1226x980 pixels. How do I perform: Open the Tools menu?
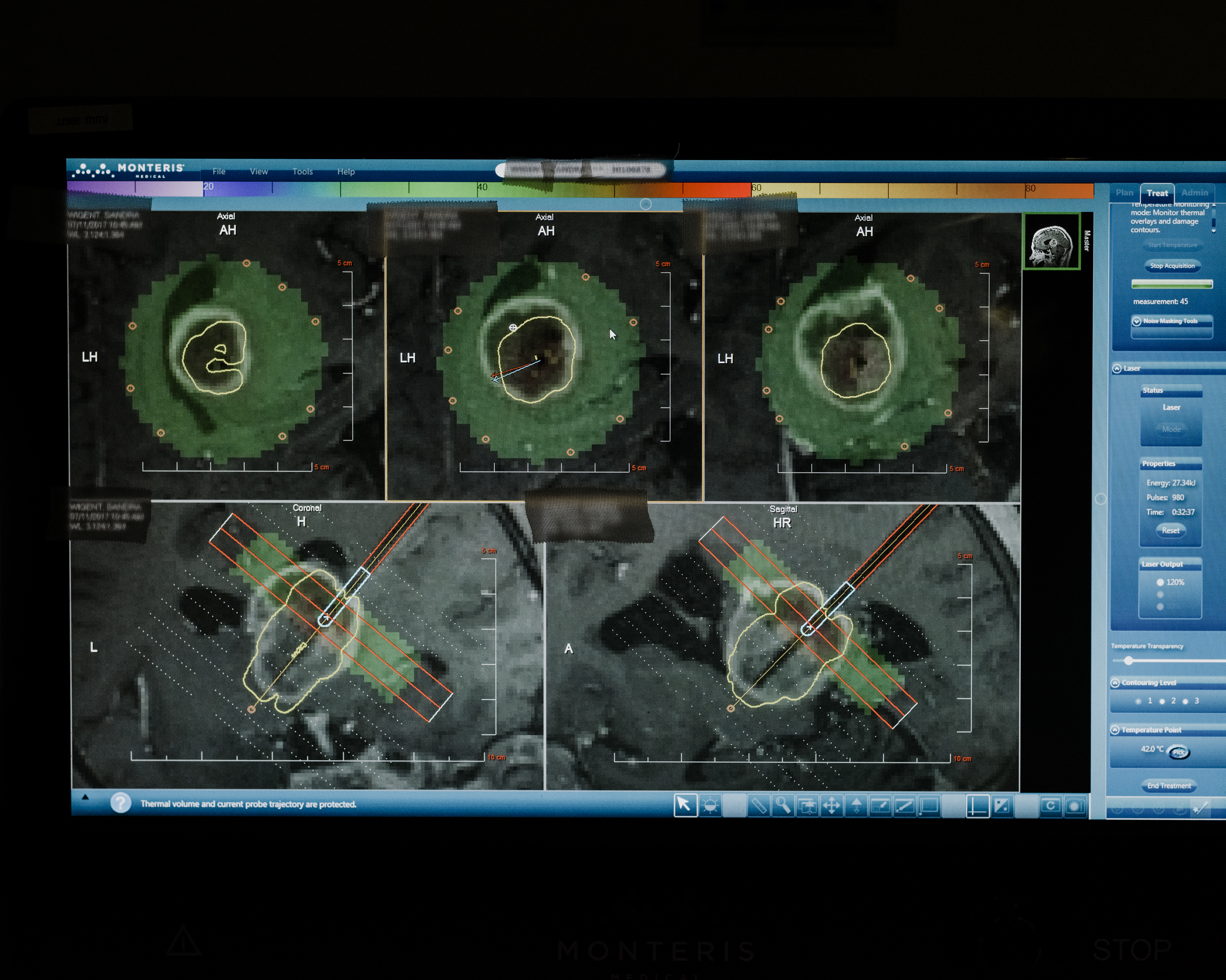(x=303, y=172)
